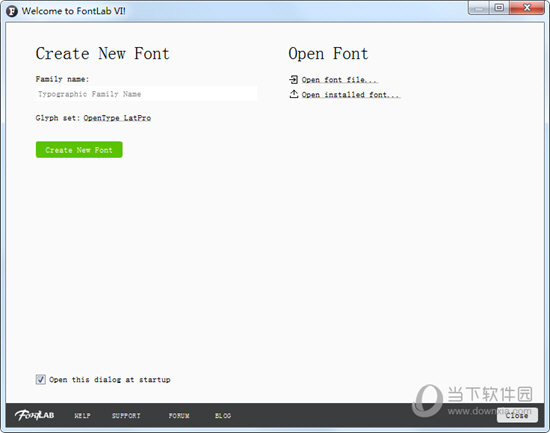Click the Family name input field
The height and width of the screenshot is (433, 550).
(x=146, y=94)
